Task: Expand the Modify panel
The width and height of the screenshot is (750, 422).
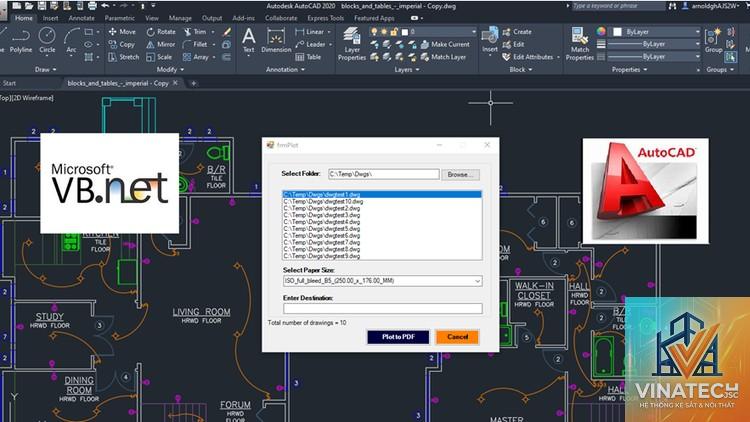Action: (170, 69)
